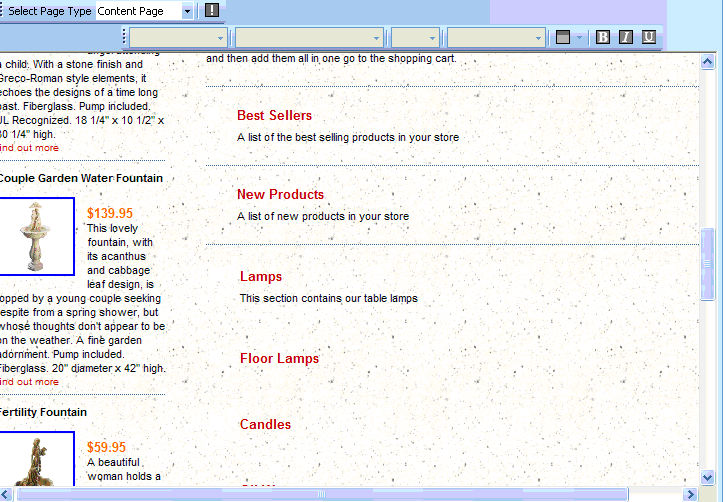The width and height of the screenshot is (726, 502).
Task: Open the Select Page Type dropdown
Action: tap(188, 11)
